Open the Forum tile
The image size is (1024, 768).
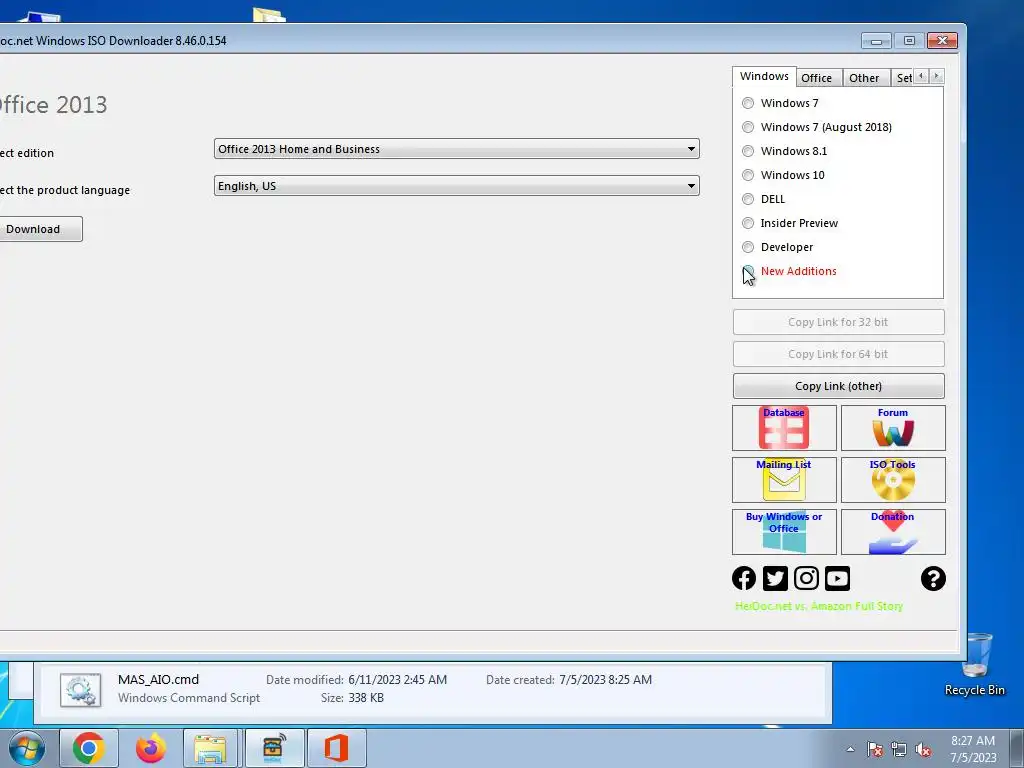click(x=893, y=428)
